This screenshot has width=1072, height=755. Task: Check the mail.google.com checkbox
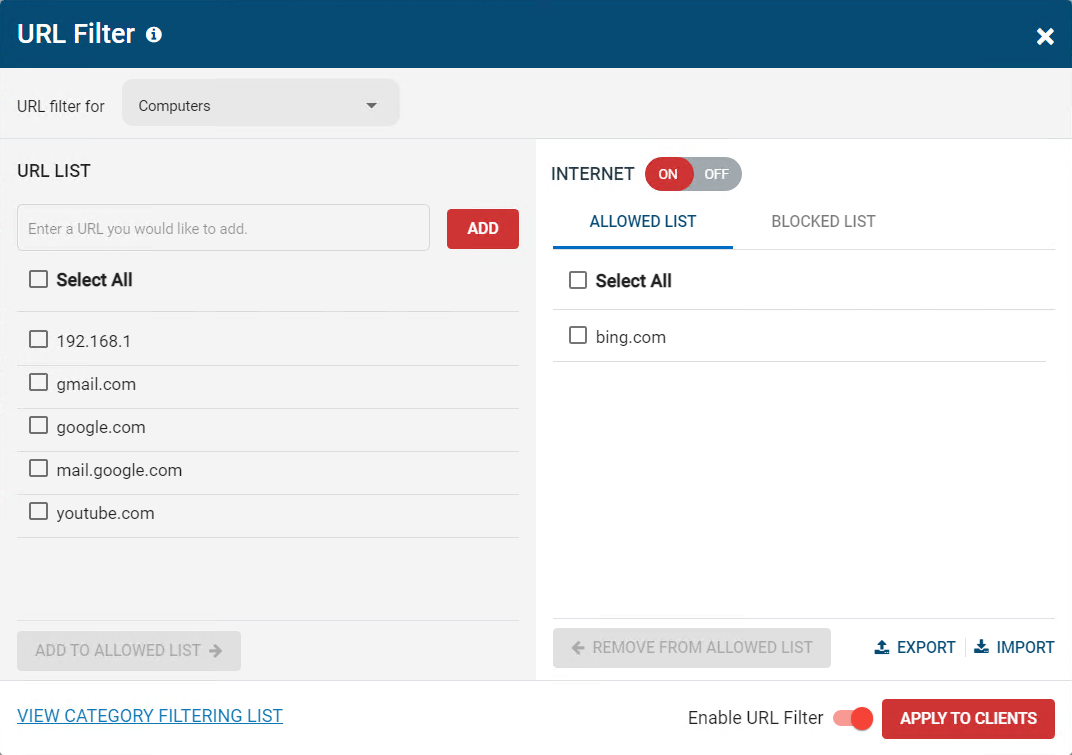click(x=38, y=468)
